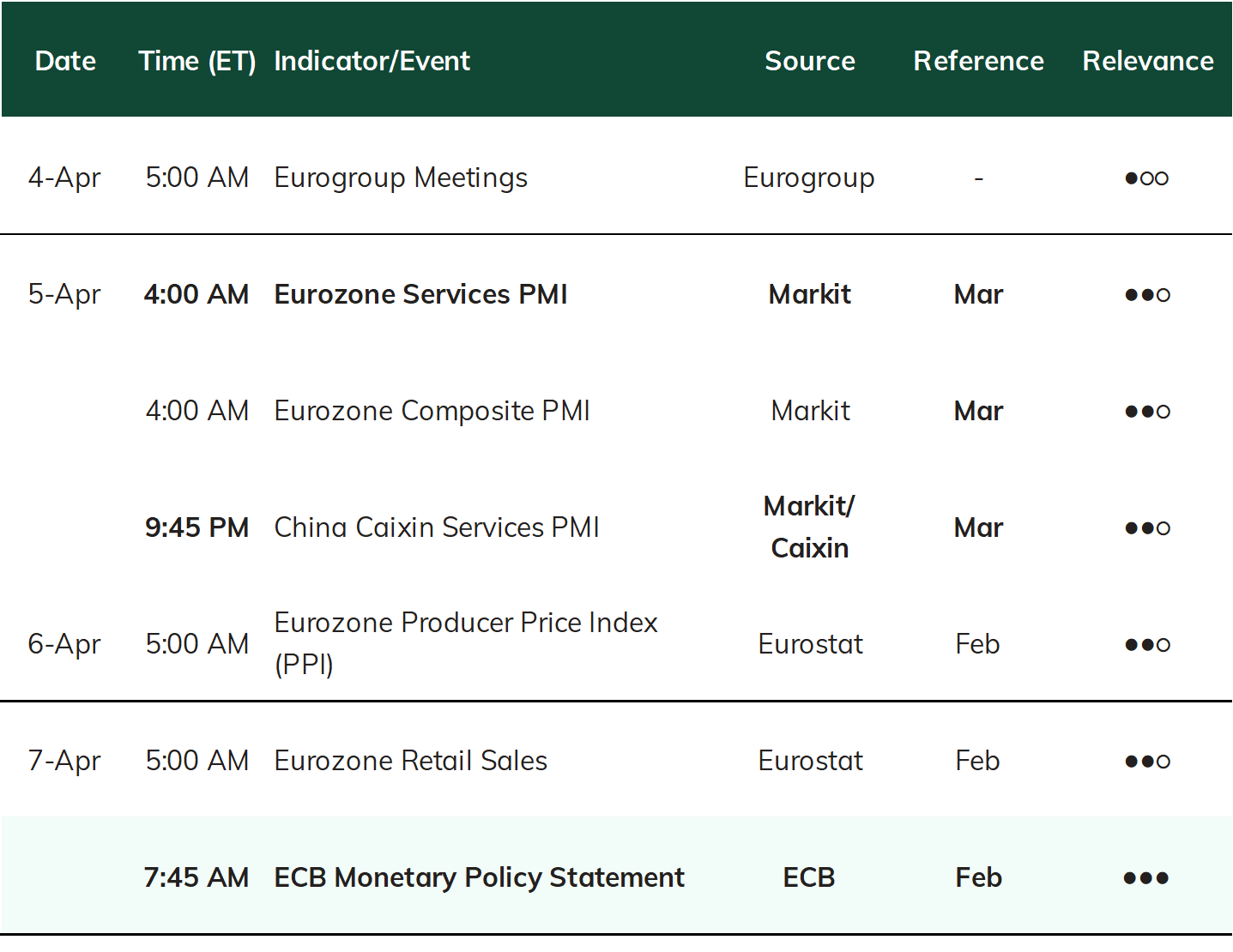Click the China Caixin Services relevance dots
This screenshot has width=1233, height=952.
click(x=1147, y=528)
